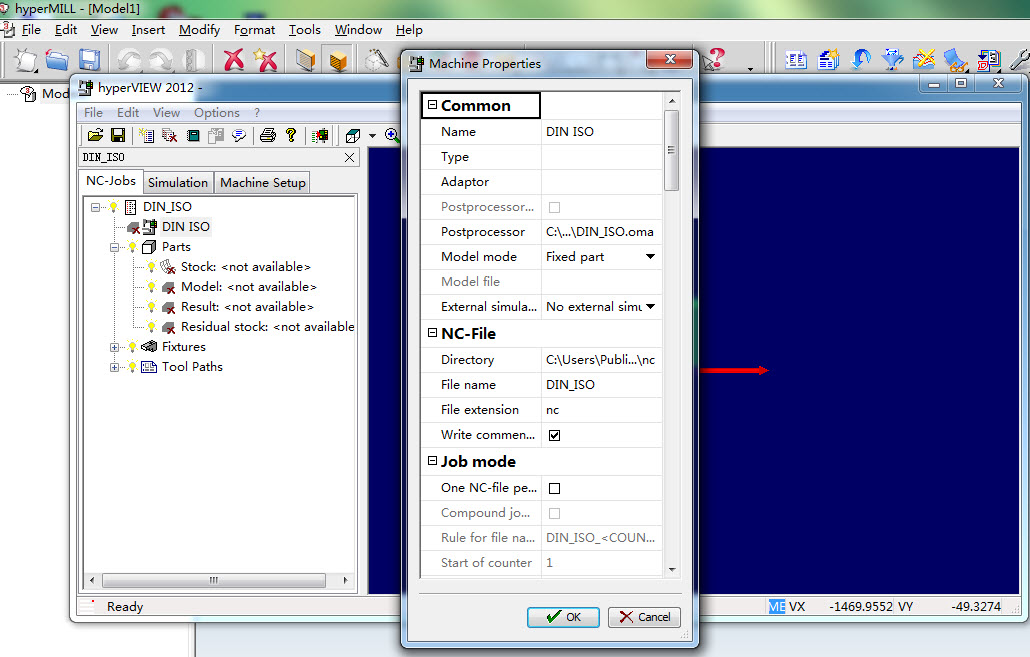Image resolution: width=1030 pixels, height=657 pixels.
Task: Open file via hyperVIEW yellow folder icon
Action: point(95,135)
